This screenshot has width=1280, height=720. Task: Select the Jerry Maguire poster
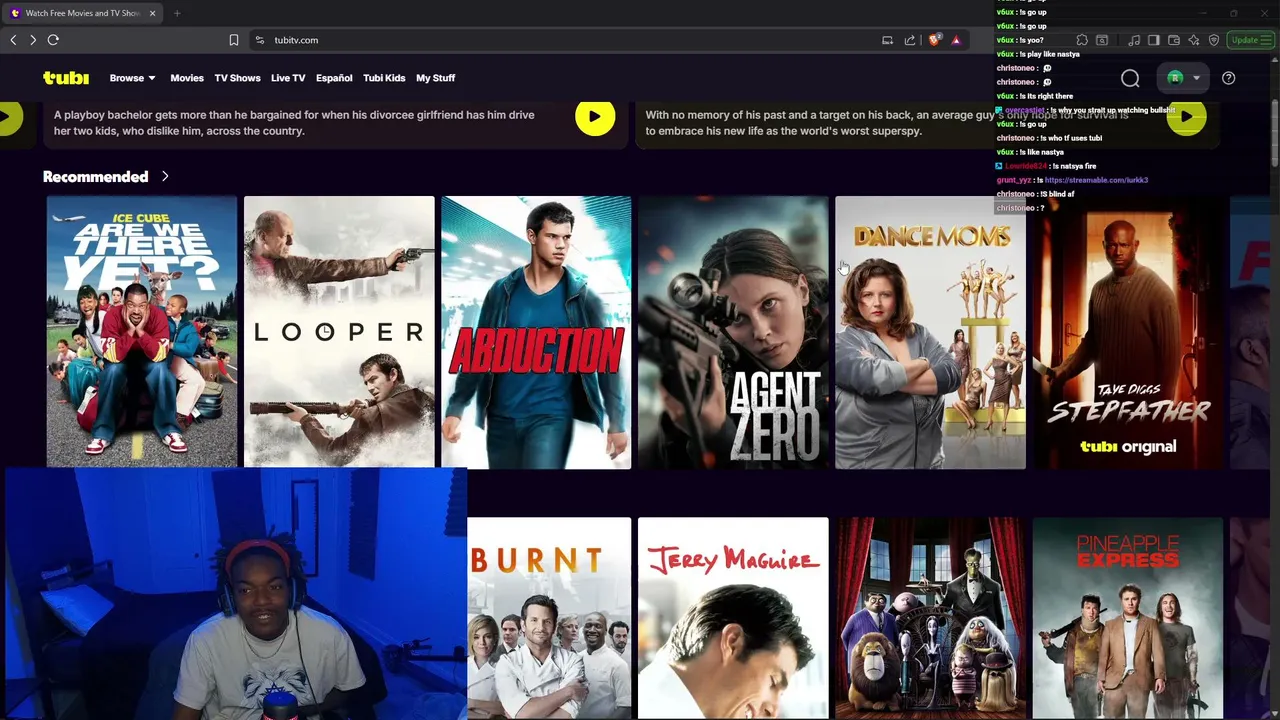[x=733, y=618]
